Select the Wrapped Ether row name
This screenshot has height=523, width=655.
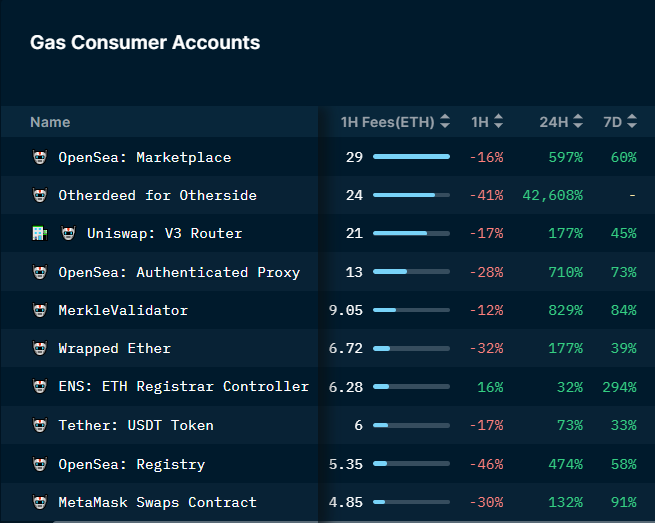(114, 348)
